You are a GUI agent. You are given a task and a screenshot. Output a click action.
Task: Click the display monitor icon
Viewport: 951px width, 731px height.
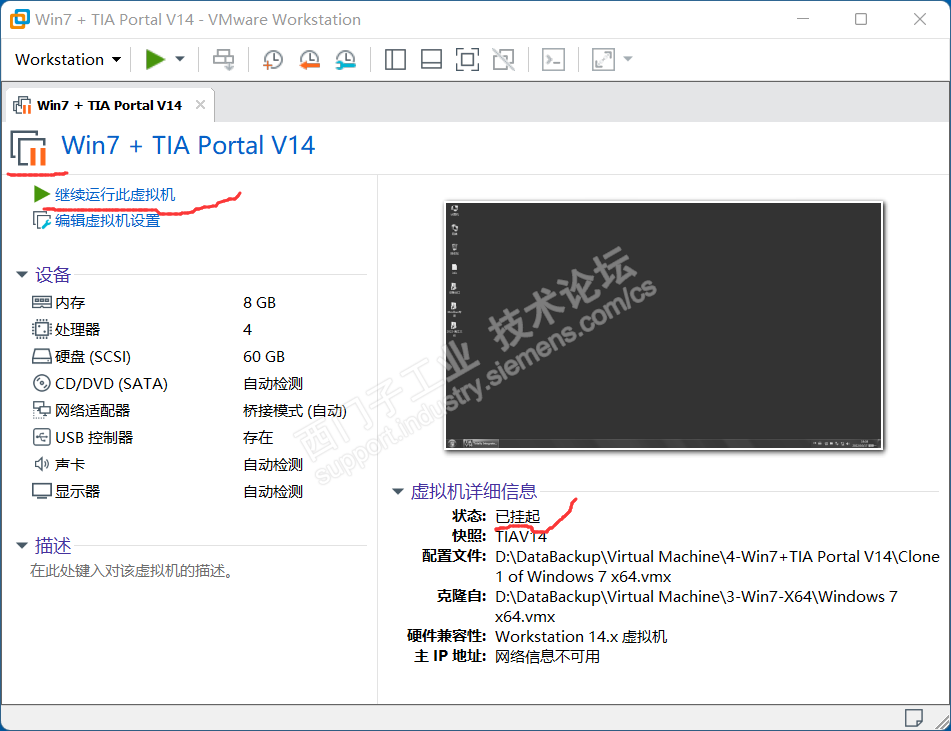pos(41,491)
